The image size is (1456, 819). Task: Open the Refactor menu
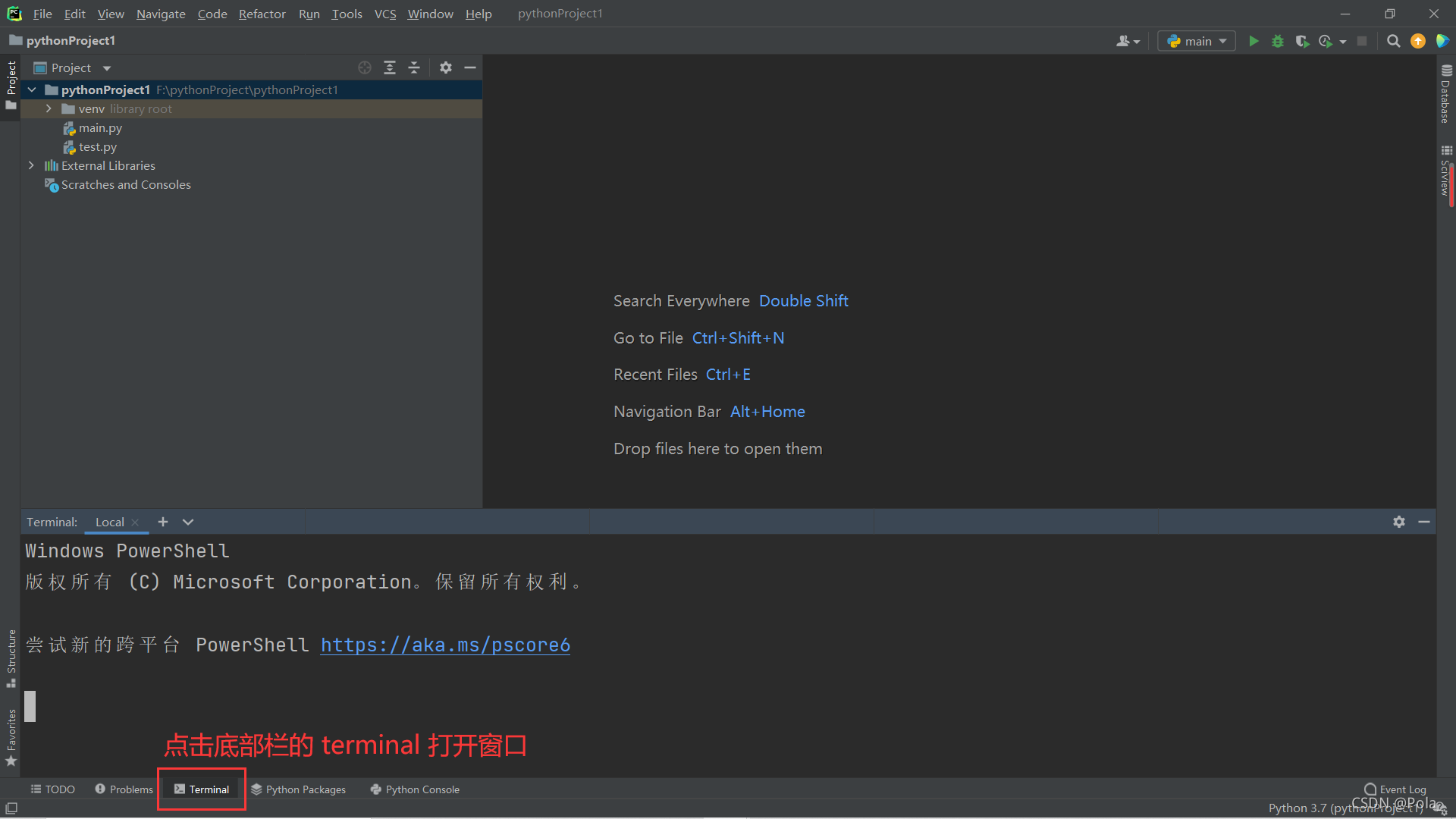262,14
